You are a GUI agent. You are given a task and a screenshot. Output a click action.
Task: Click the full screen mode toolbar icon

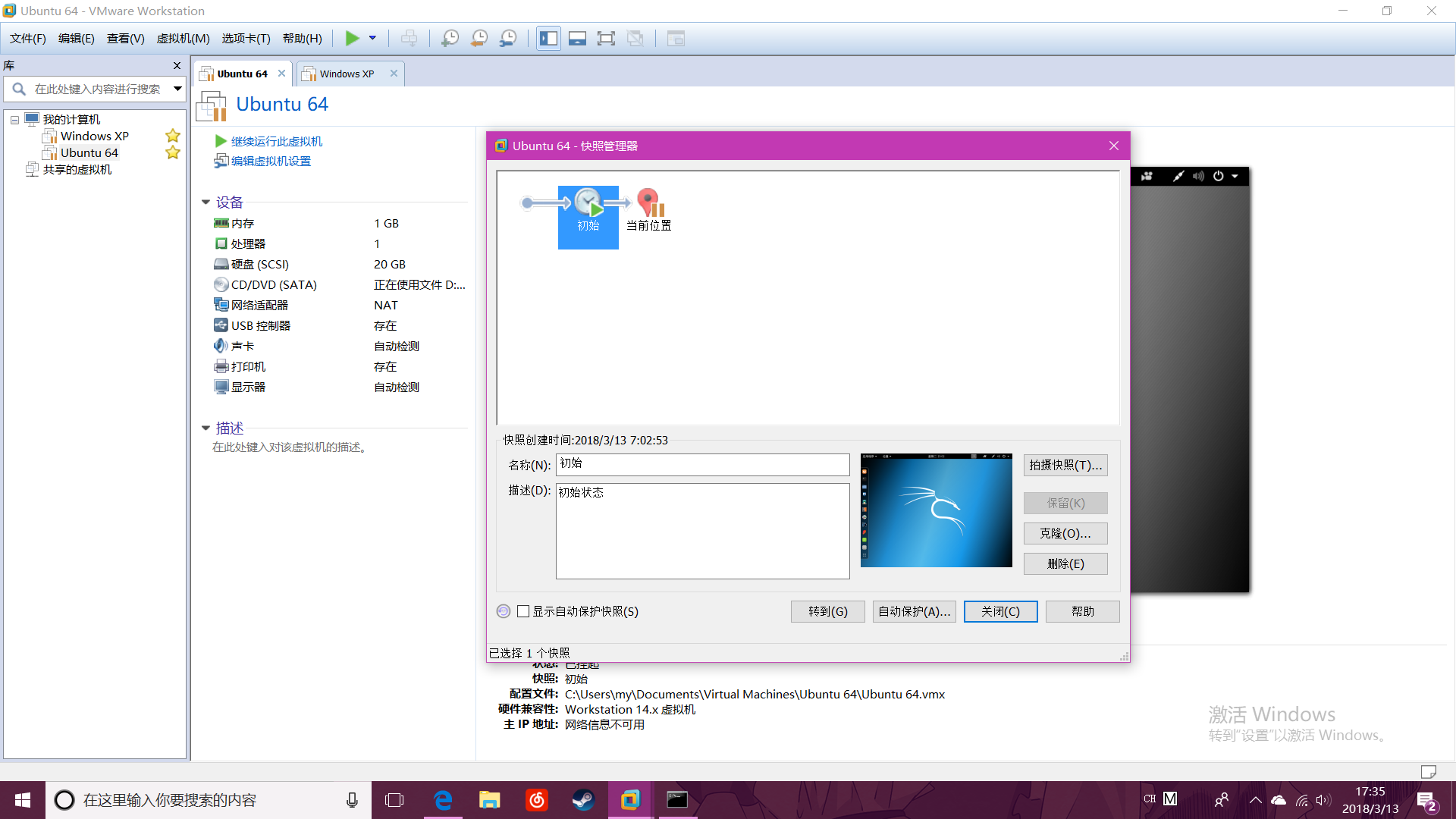pyautogui.click(x=606, y=38)
